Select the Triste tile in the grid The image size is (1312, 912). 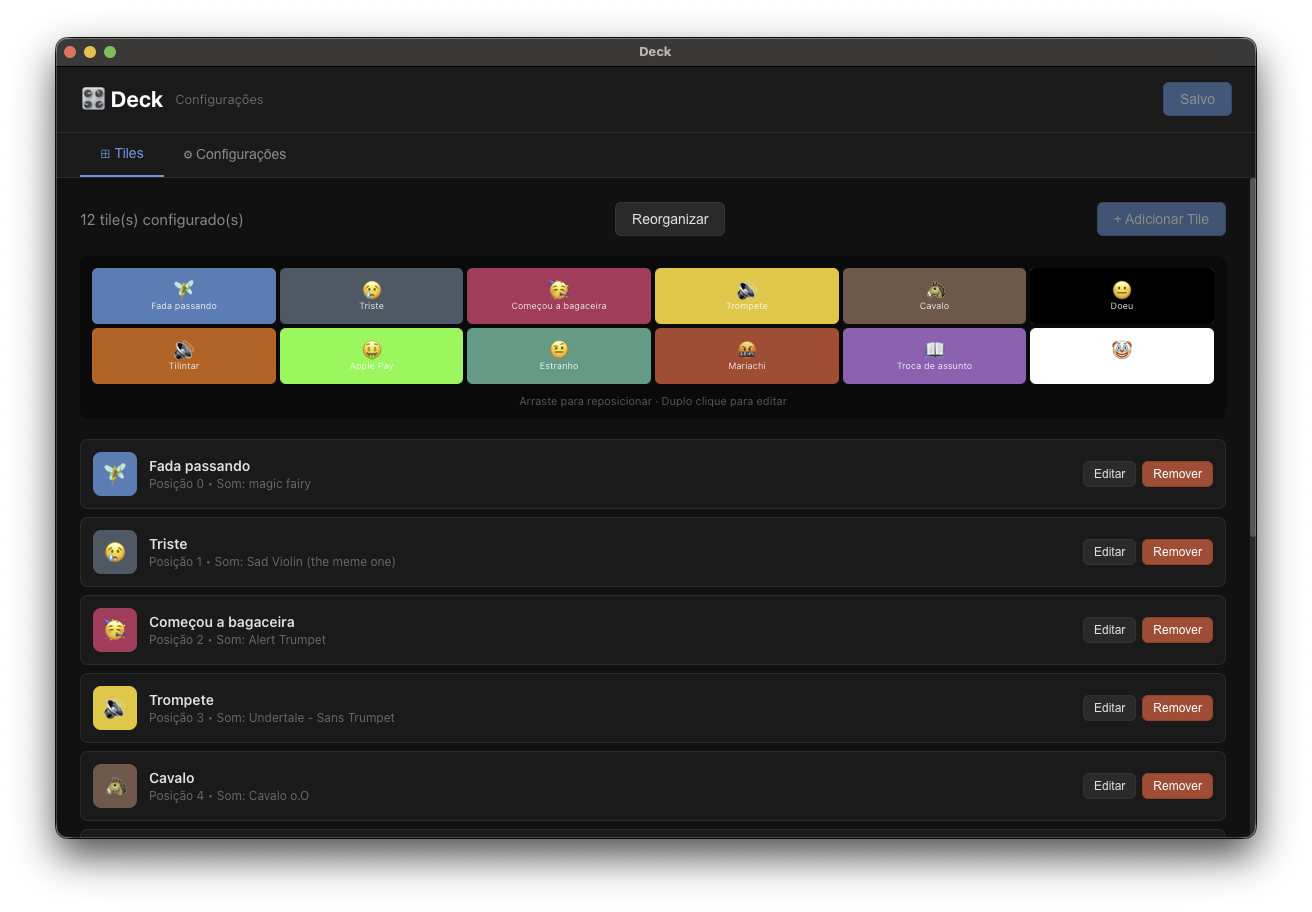[x=371, y=296]
